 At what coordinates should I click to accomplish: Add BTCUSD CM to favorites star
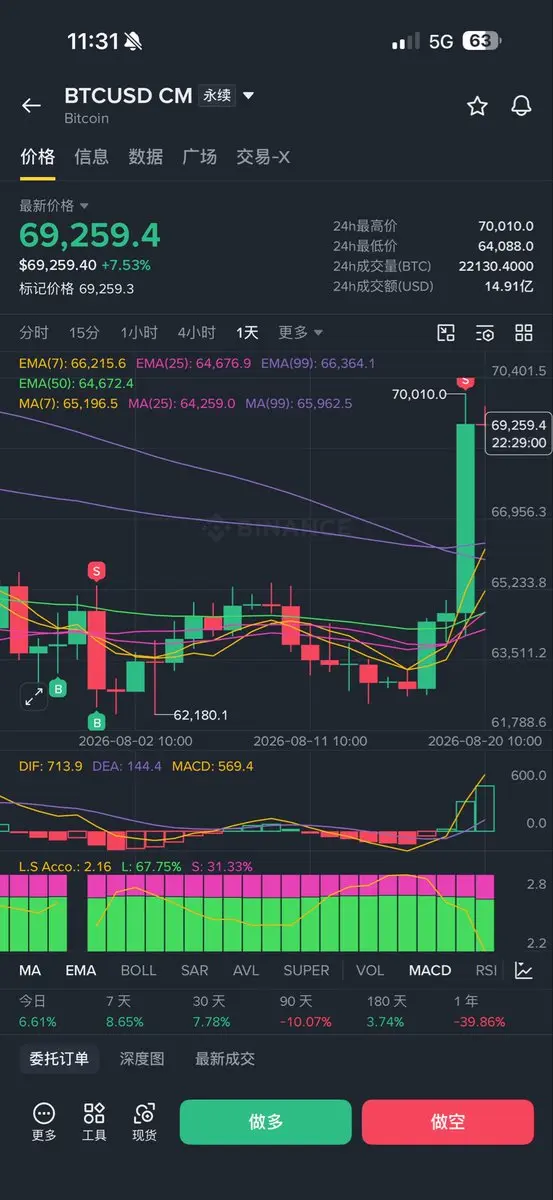[x=477, y=106]
